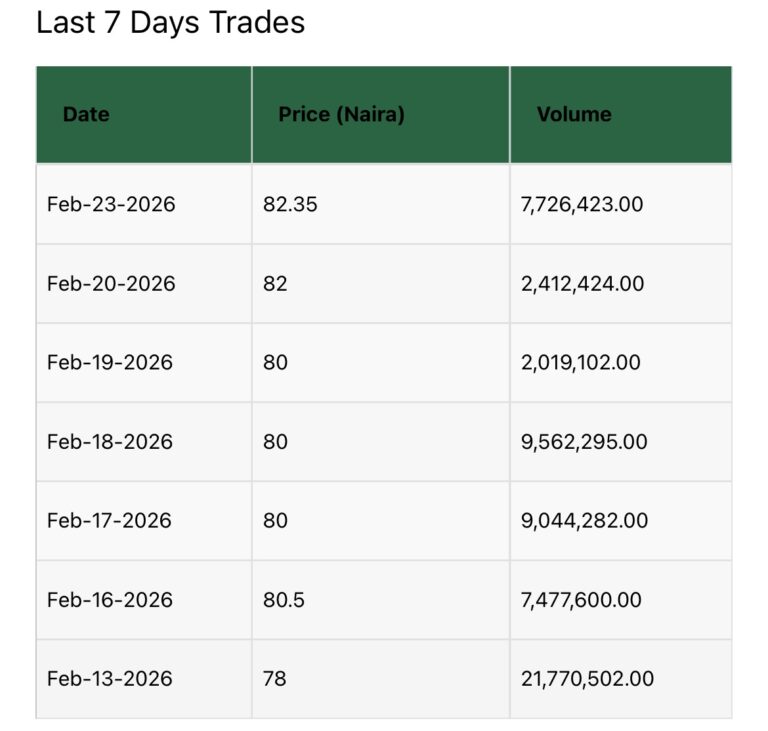Click the 2,019,102.00 volume value
Image resolution: width=768 pixels, height=731 pixels.
(x=580, y=363)
